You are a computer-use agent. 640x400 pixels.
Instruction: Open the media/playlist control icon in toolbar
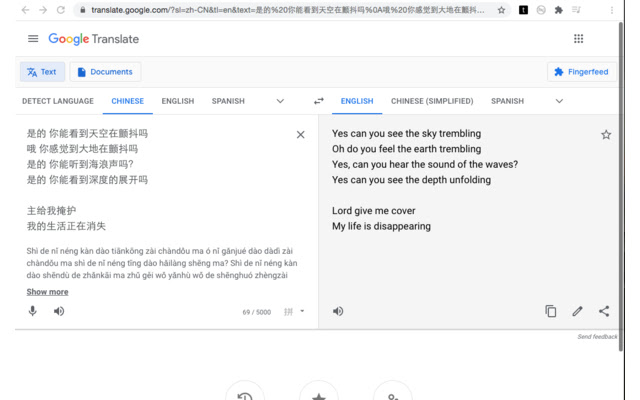click(576, 10)
